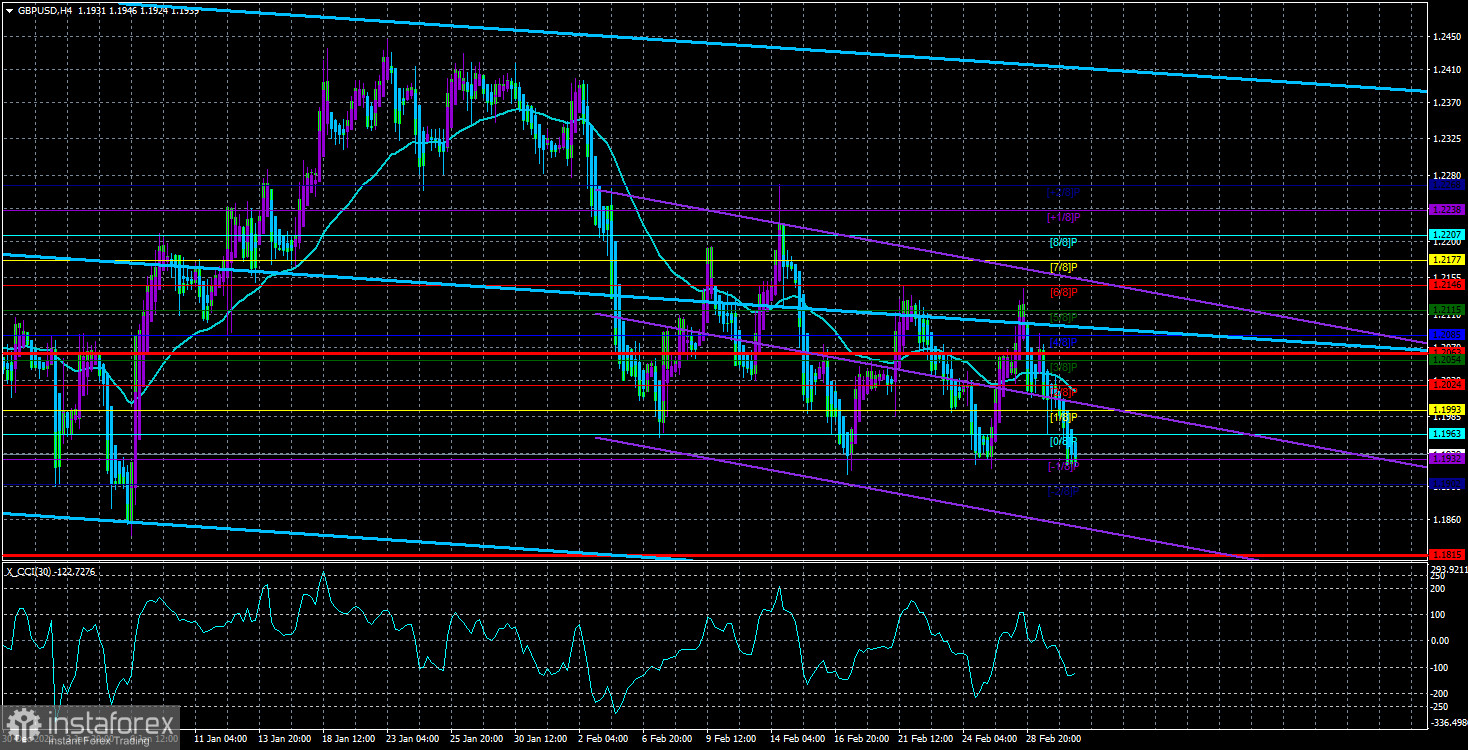The image size is (1468, 750).
Task: Click the 25 Jan 20:00 time label
Action: (477, 740)
